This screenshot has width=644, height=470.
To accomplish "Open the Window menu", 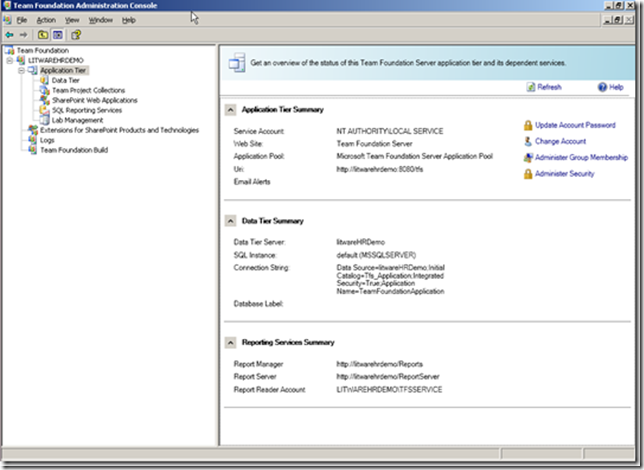I will pyautogui.click(x=100, y=20).
